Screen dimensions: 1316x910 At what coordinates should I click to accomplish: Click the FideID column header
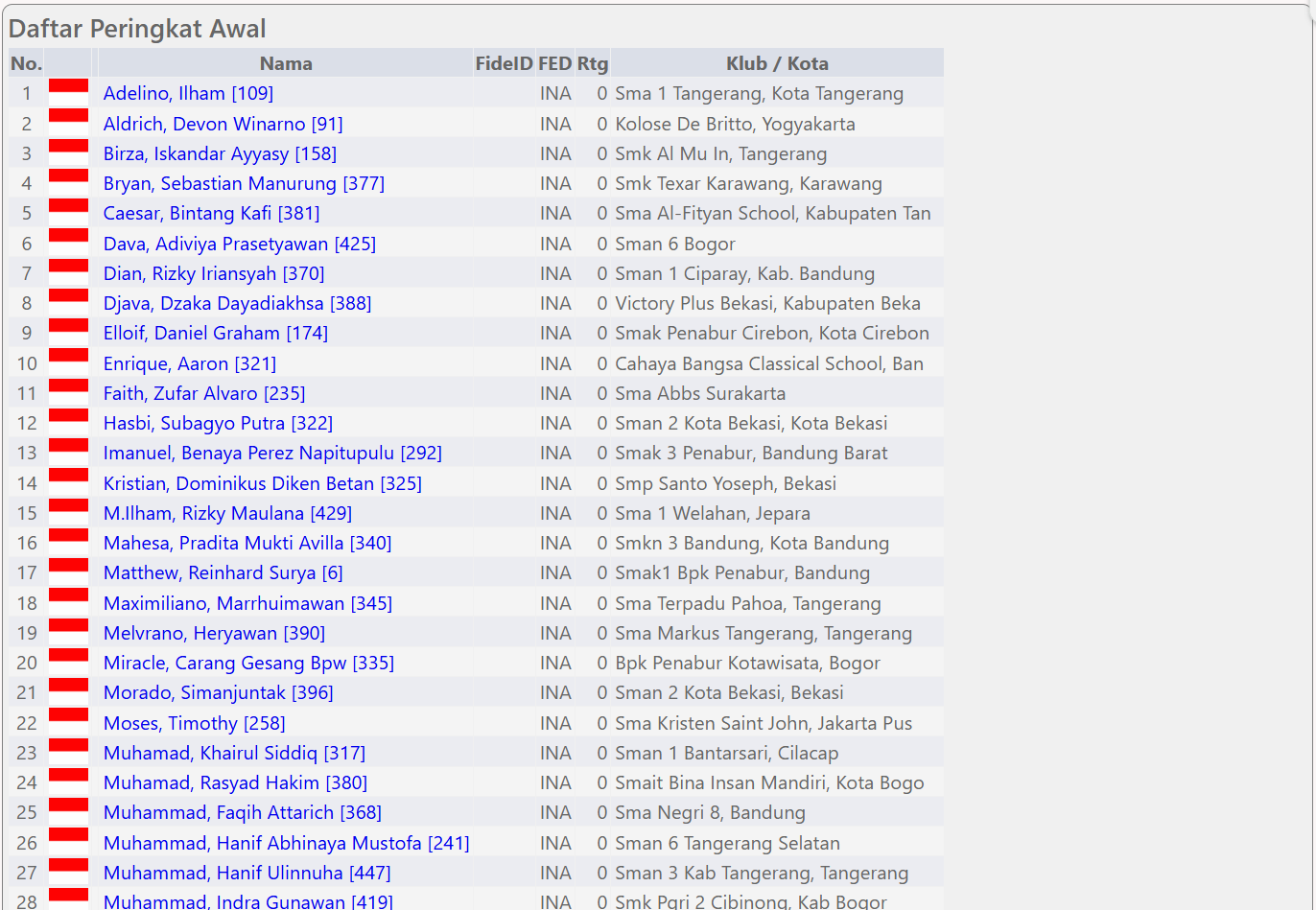click(504, 63)
